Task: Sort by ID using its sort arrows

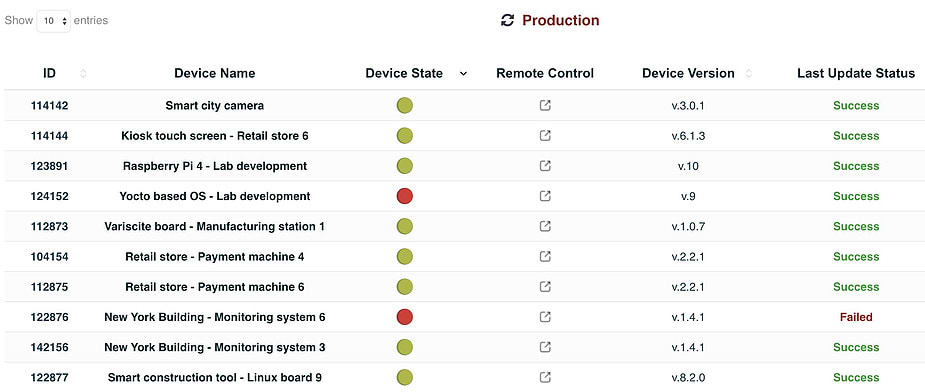Action: 83,73
